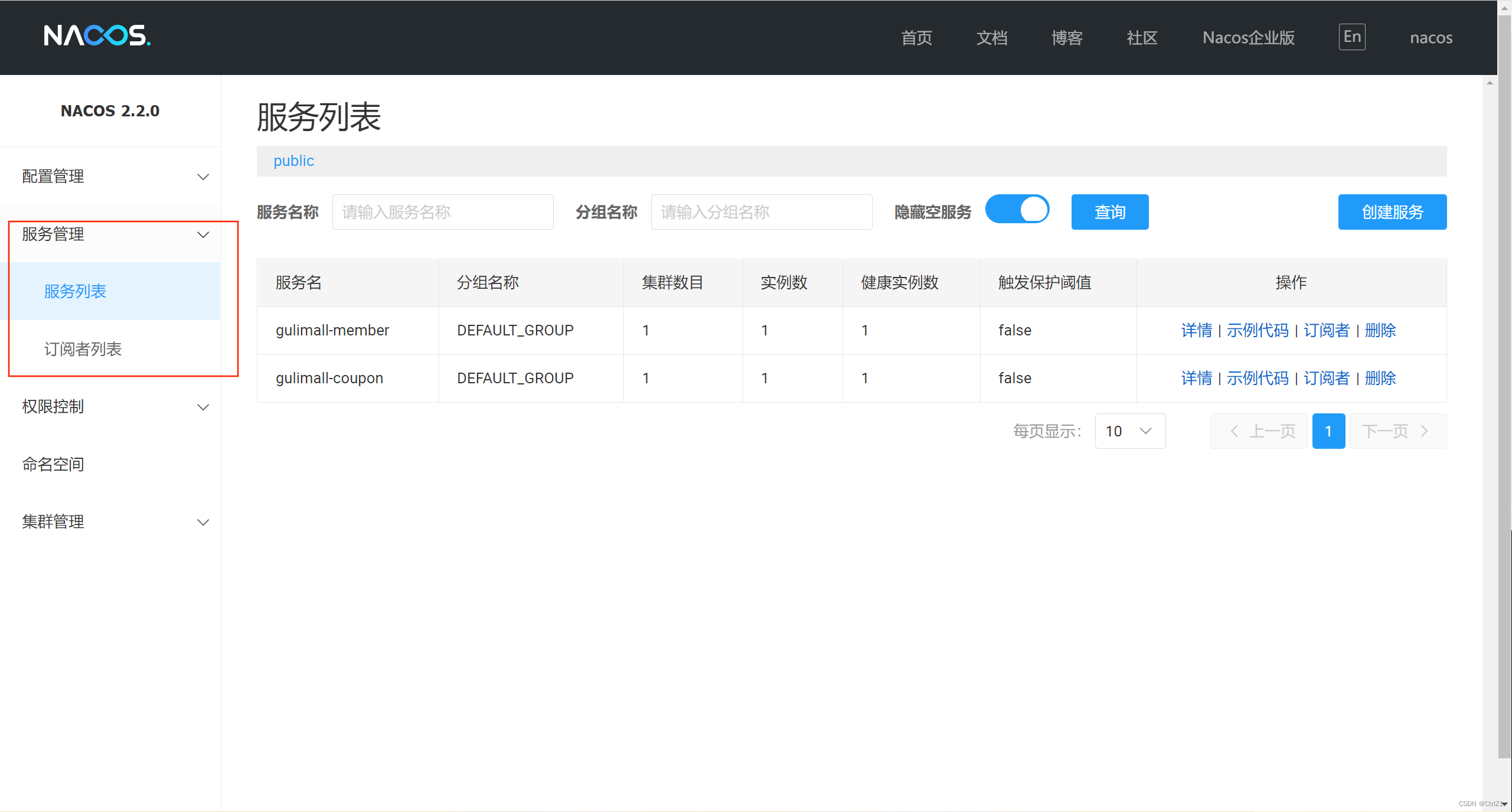Open the page size dropdown showing 10
Image resolution: width=1512 pixels, height=812 pixels.
tap(1130, 431)
